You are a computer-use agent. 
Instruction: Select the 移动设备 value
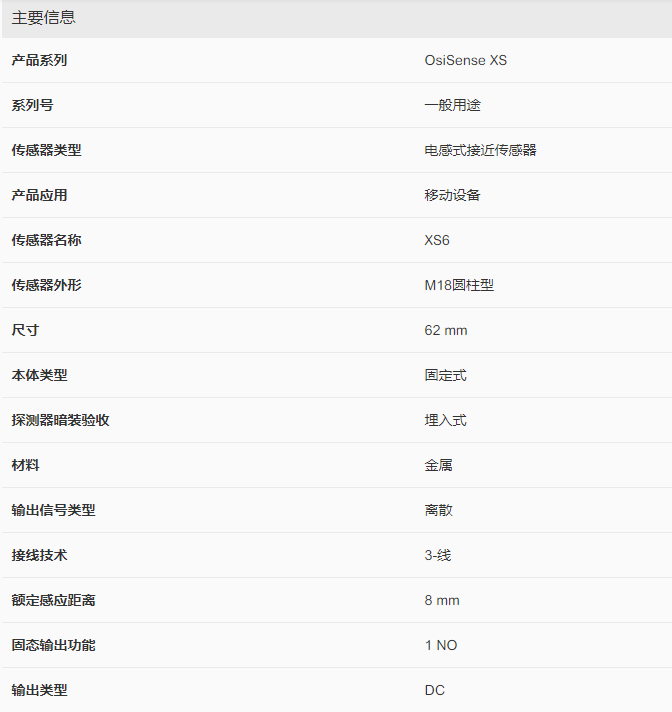pos(452,195)
